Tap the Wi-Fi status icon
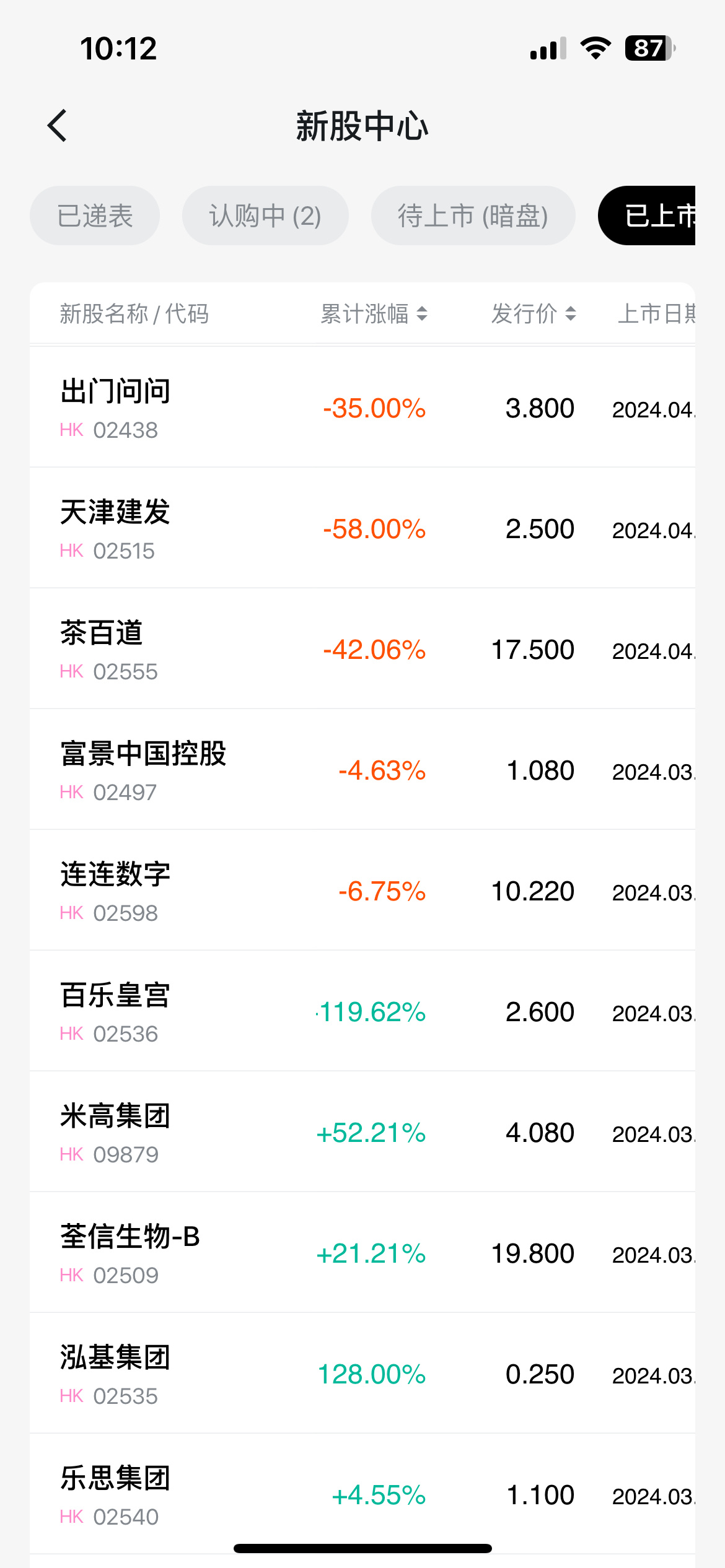Image resolution: width=725 pixels, height=1568 pixels. [595, 48]
